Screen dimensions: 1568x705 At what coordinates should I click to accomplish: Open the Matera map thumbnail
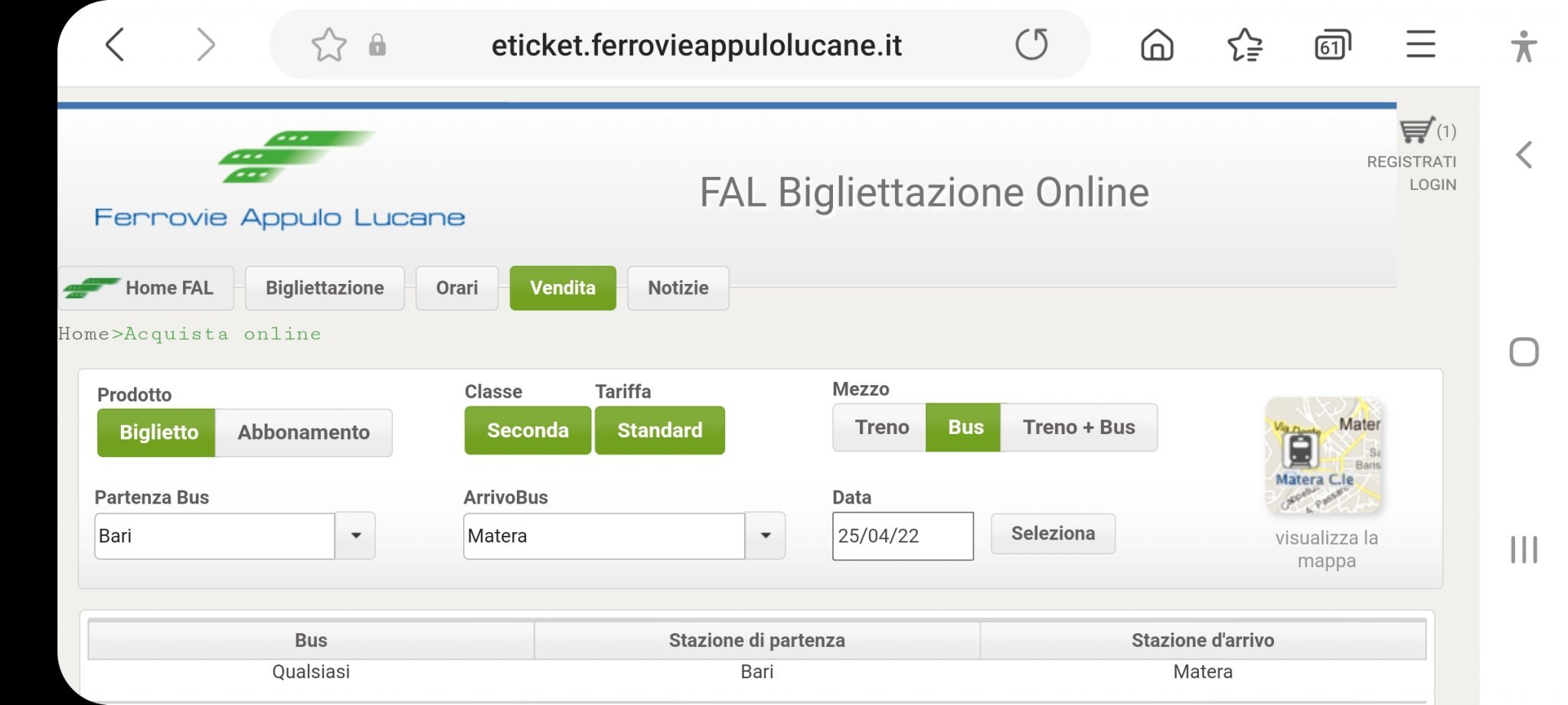1323,455
